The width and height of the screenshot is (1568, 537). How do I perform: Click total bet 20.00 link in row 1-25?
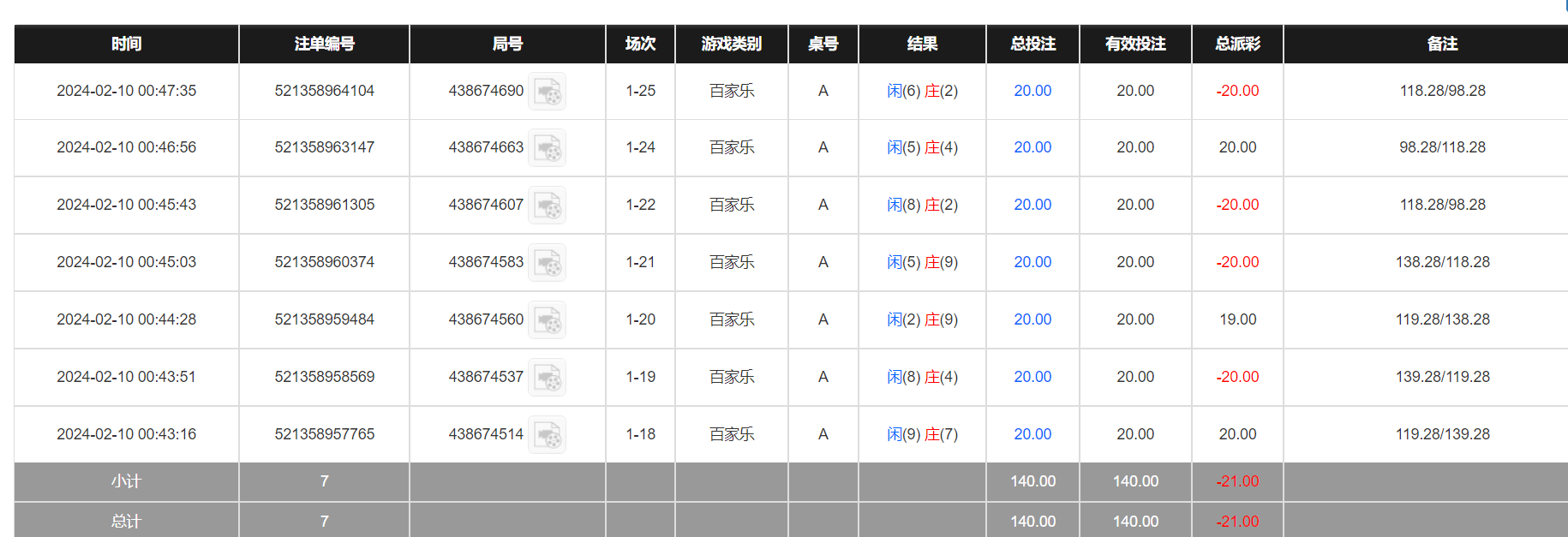[x=1032, y=91]
